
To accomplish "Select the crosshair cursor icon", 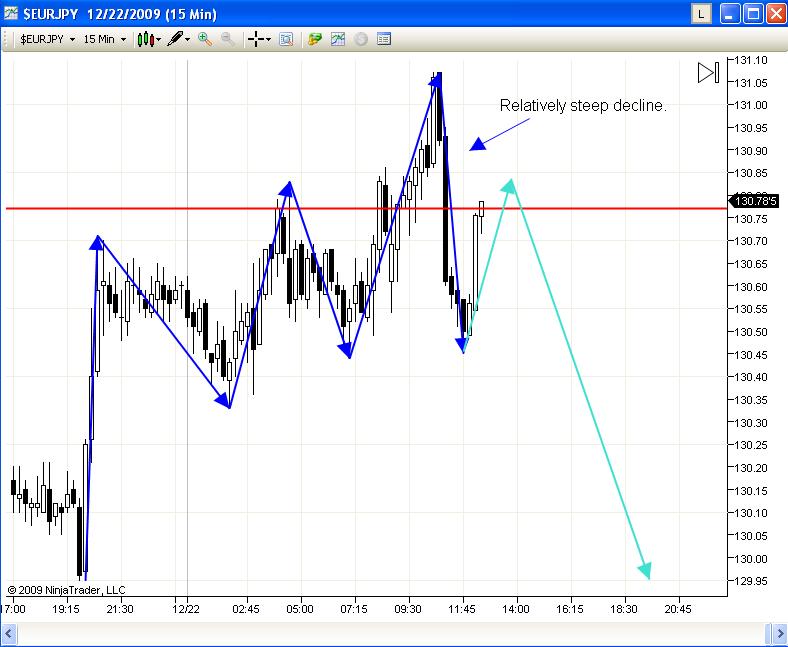I will click(256, 39).
